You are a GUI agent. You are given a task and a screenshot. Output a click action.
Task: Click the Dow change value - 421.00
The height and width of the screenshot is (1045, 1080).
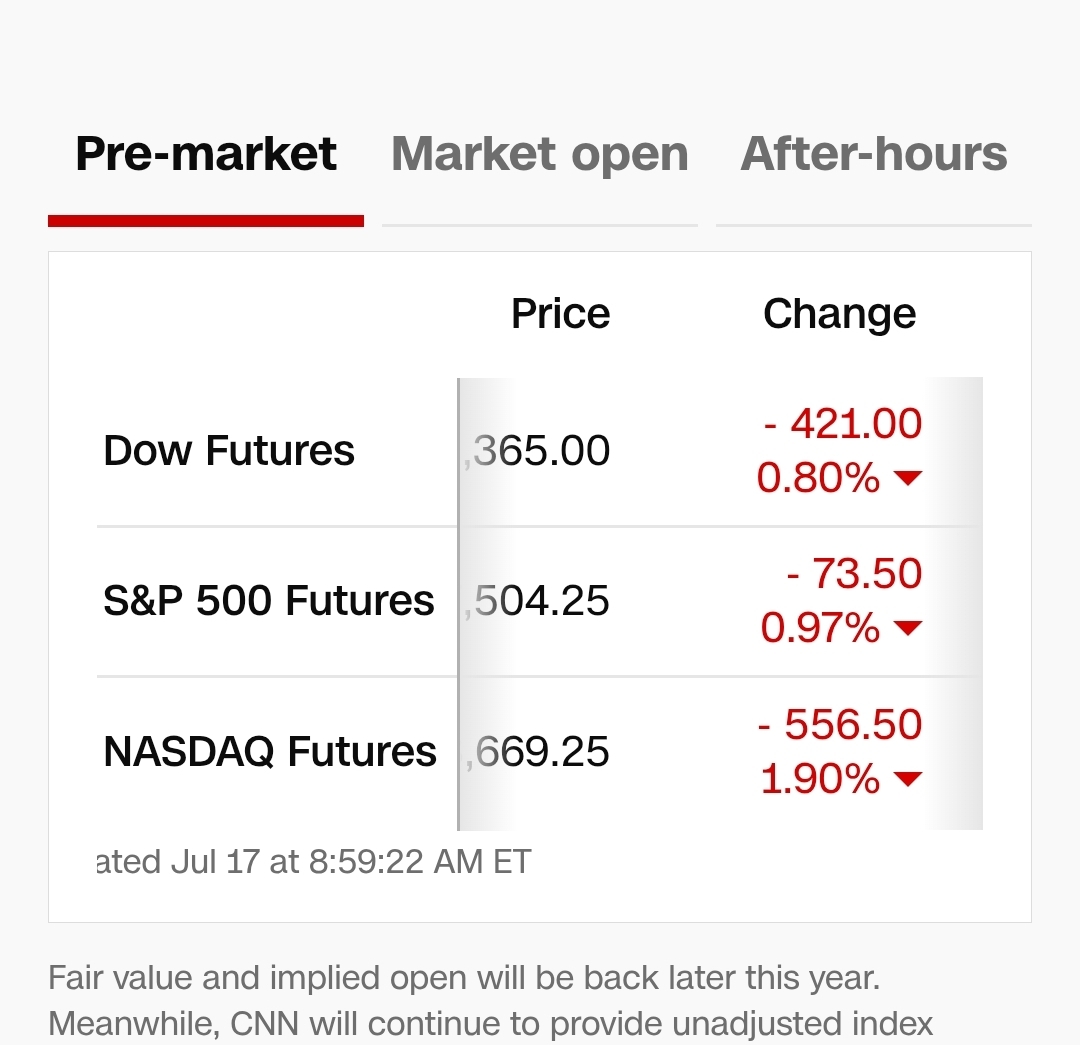842,423
